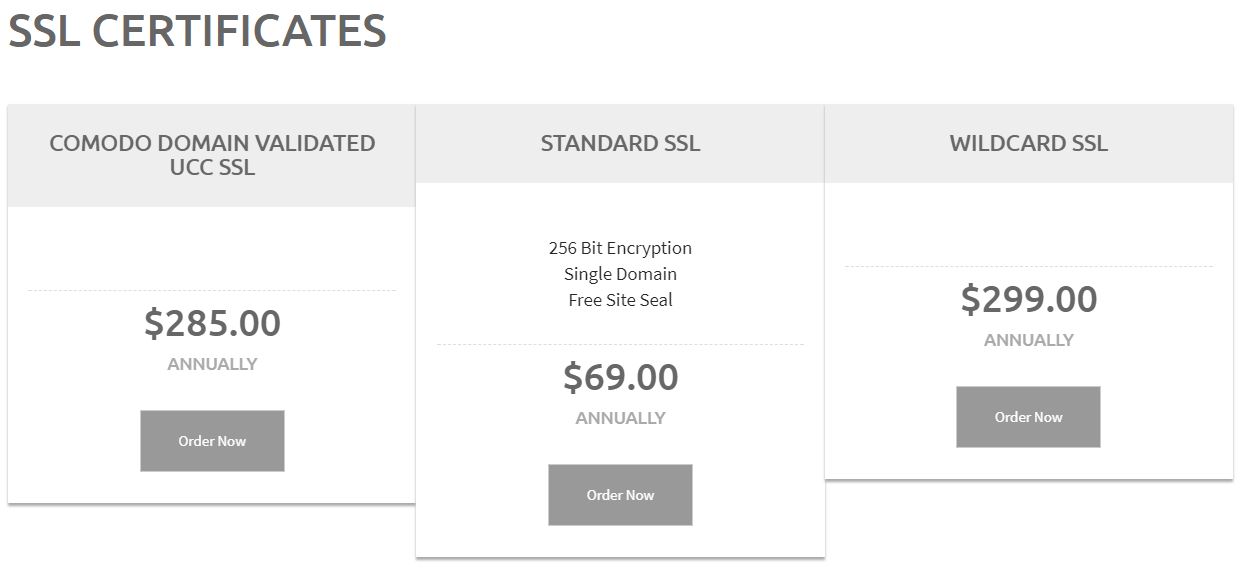Click dashed divider above the $299.00 price
Viewport: 1244px width, 578px height.
pos(1029,267)
